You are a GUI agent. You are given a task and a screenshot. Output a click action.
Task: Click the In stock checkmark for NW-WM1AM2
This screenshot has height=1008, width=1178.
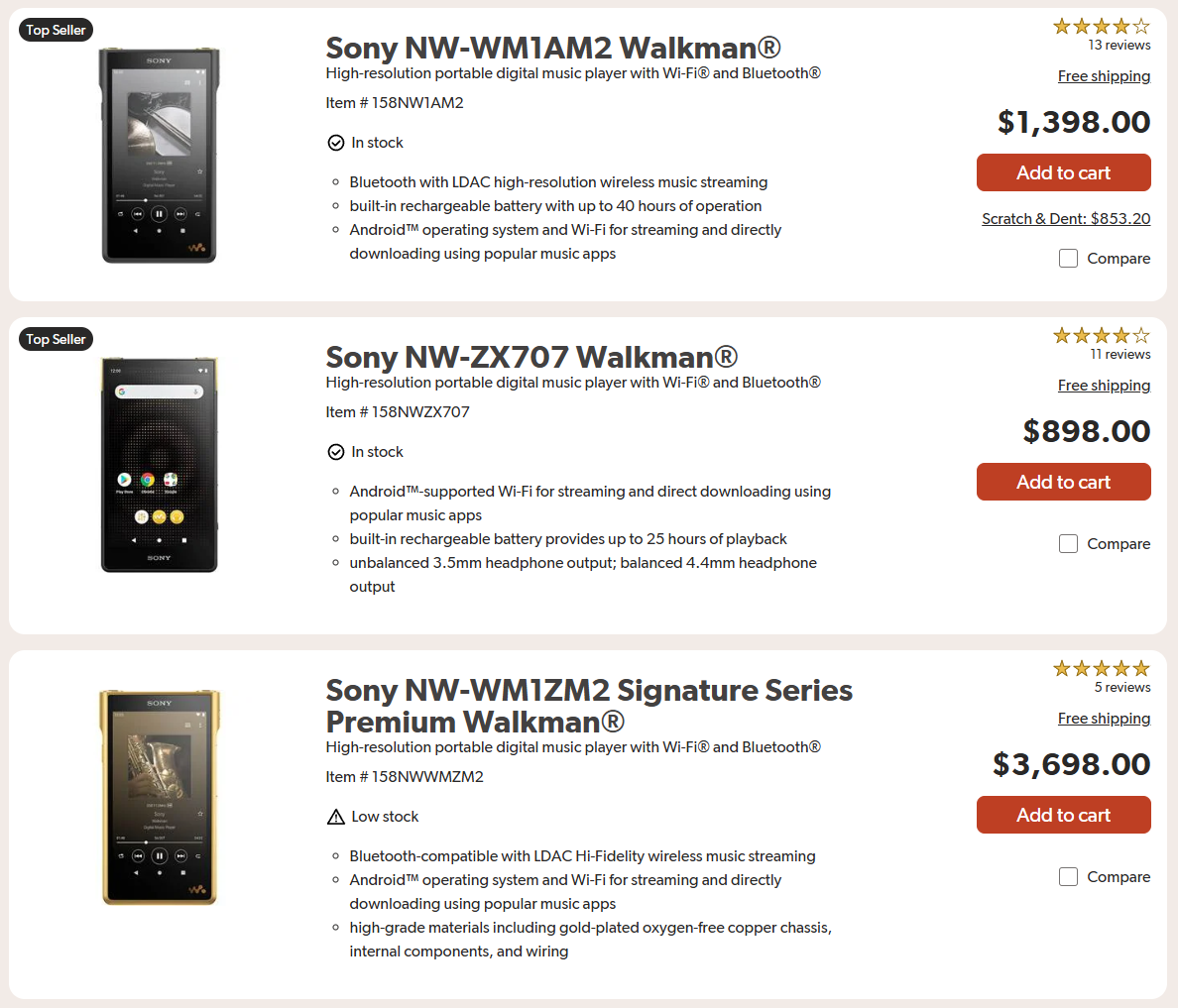click(x=336, y=143)
